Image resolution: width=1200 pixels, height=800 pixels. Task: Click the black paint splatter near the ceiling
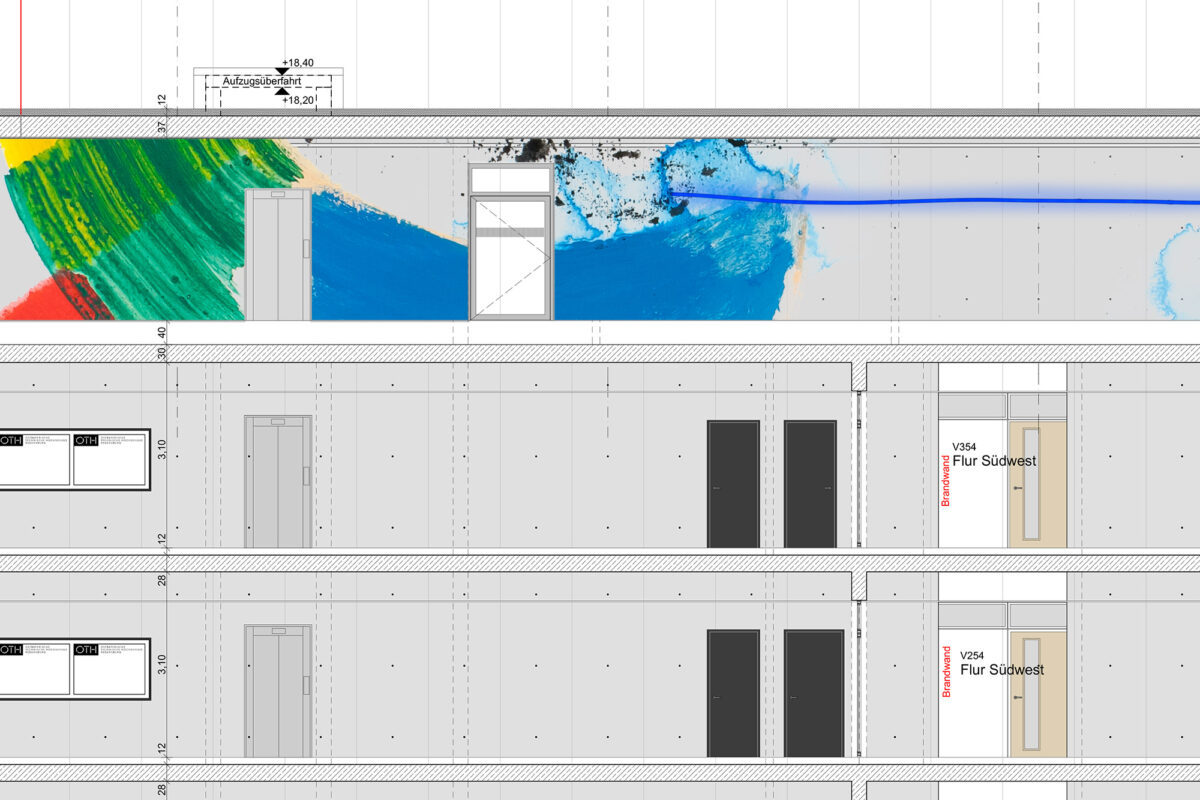(543, 149)
